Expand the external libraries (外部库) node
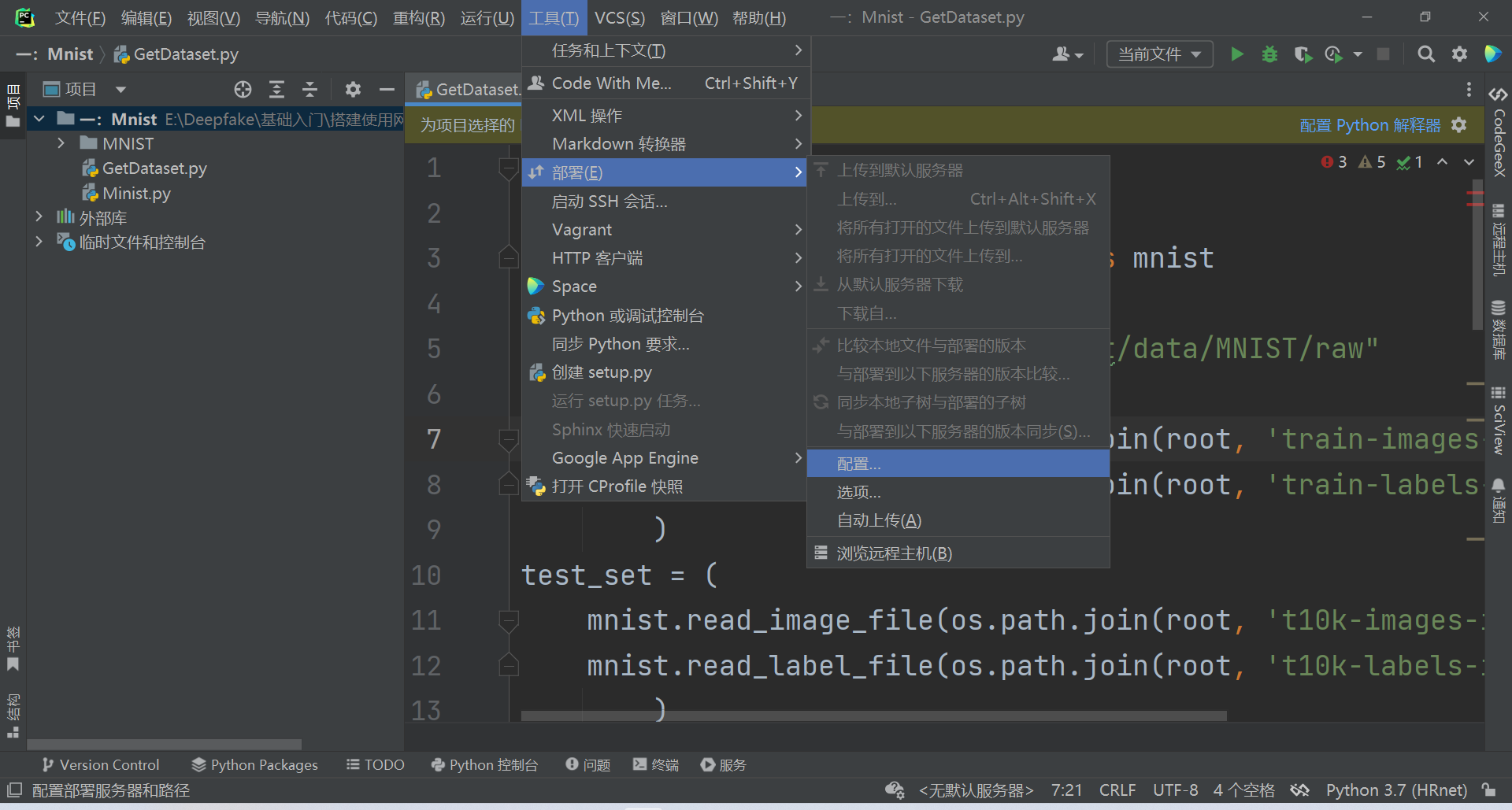The width and height of the screenshot is (1512, 810). tap(39, 216)
